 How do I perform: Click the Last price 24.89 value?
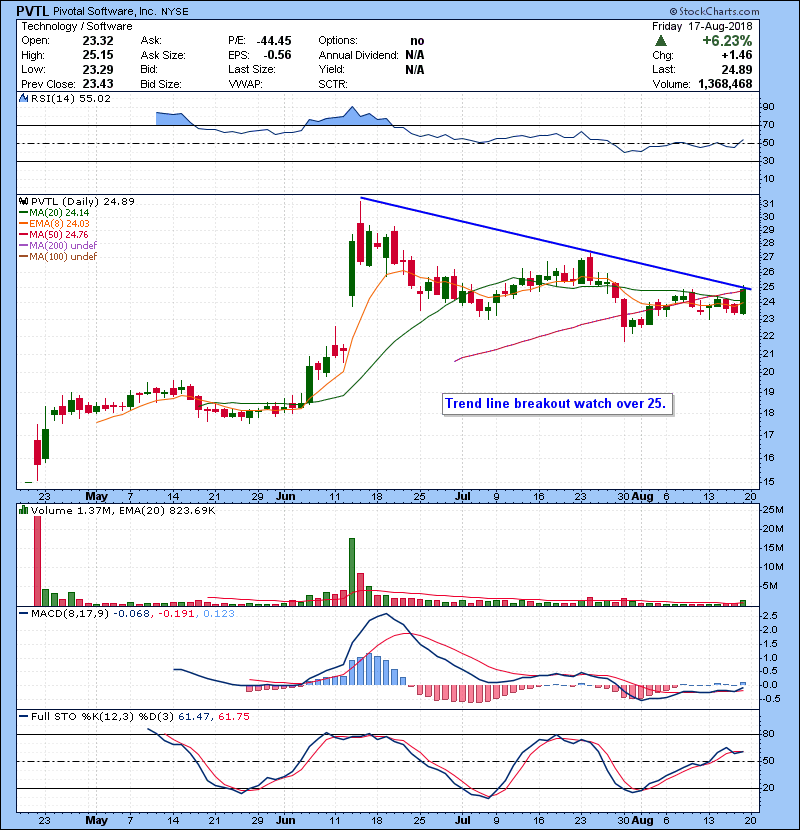736,69
